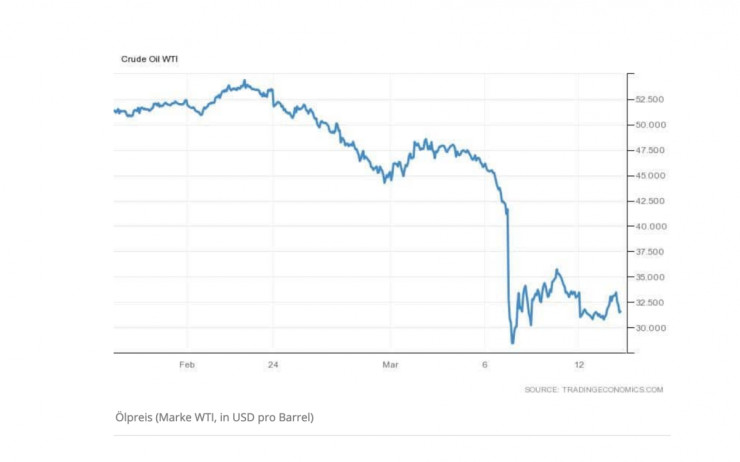The image size is (740, 462).
Task: Click the Mar date label on x-axis
Action: [x=392, y=366]
